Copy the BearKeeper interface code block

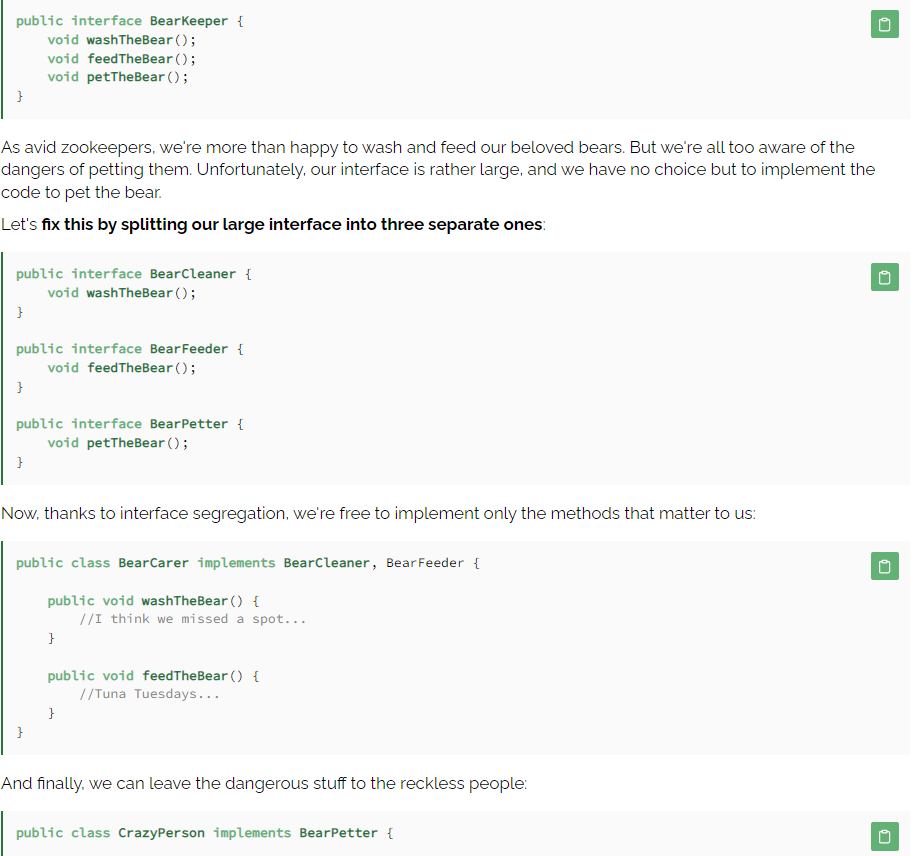(884, 25)
